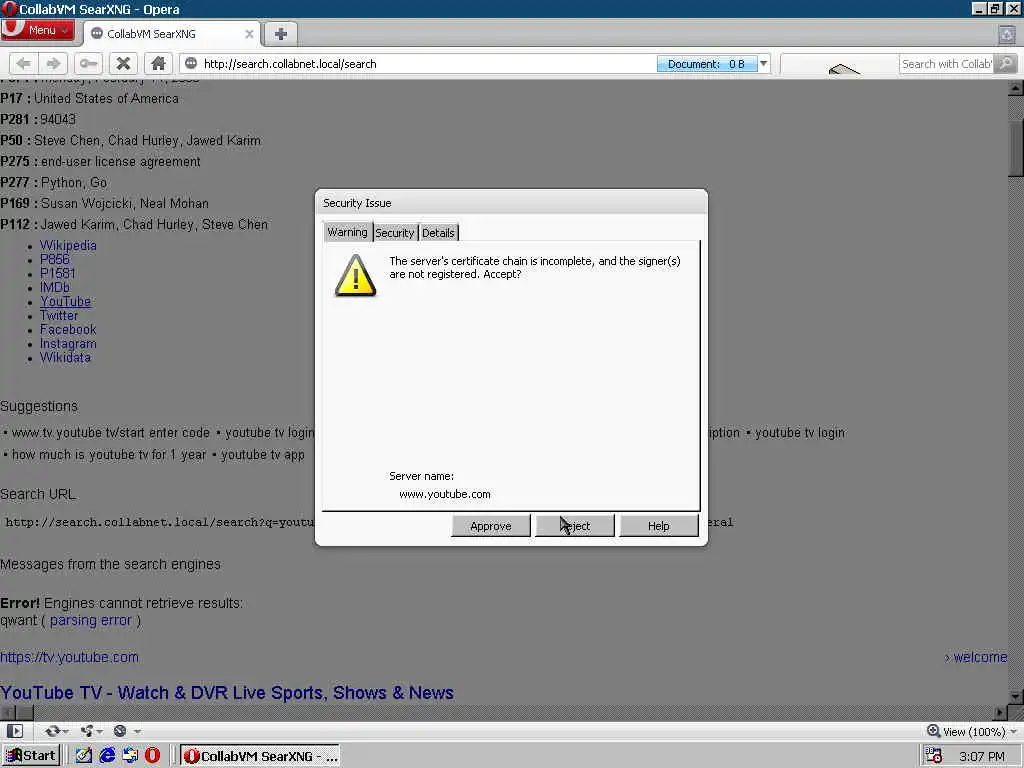The height and width of the screenshot is (768, 1024).
Task: Switch to the Warning tab in dialog
Action: point(347,232)
